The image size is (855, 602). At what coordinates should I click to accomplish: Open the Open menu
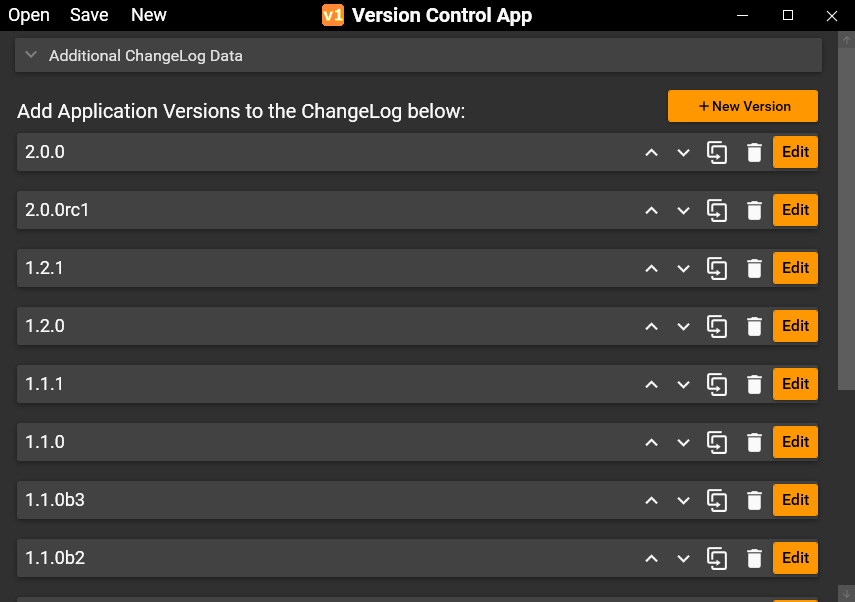pyautogui.click(x=29, y=15)
